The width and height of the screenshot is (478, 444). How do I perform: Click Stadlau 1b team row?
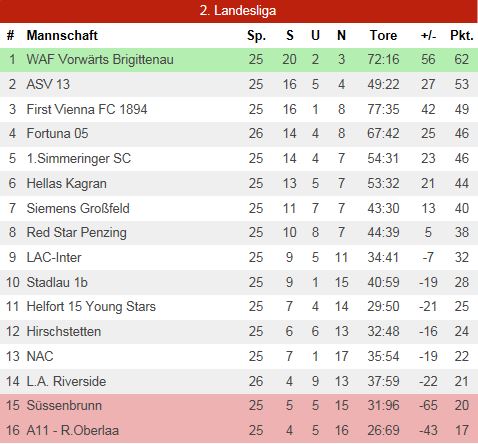click(x=239, y=282)
